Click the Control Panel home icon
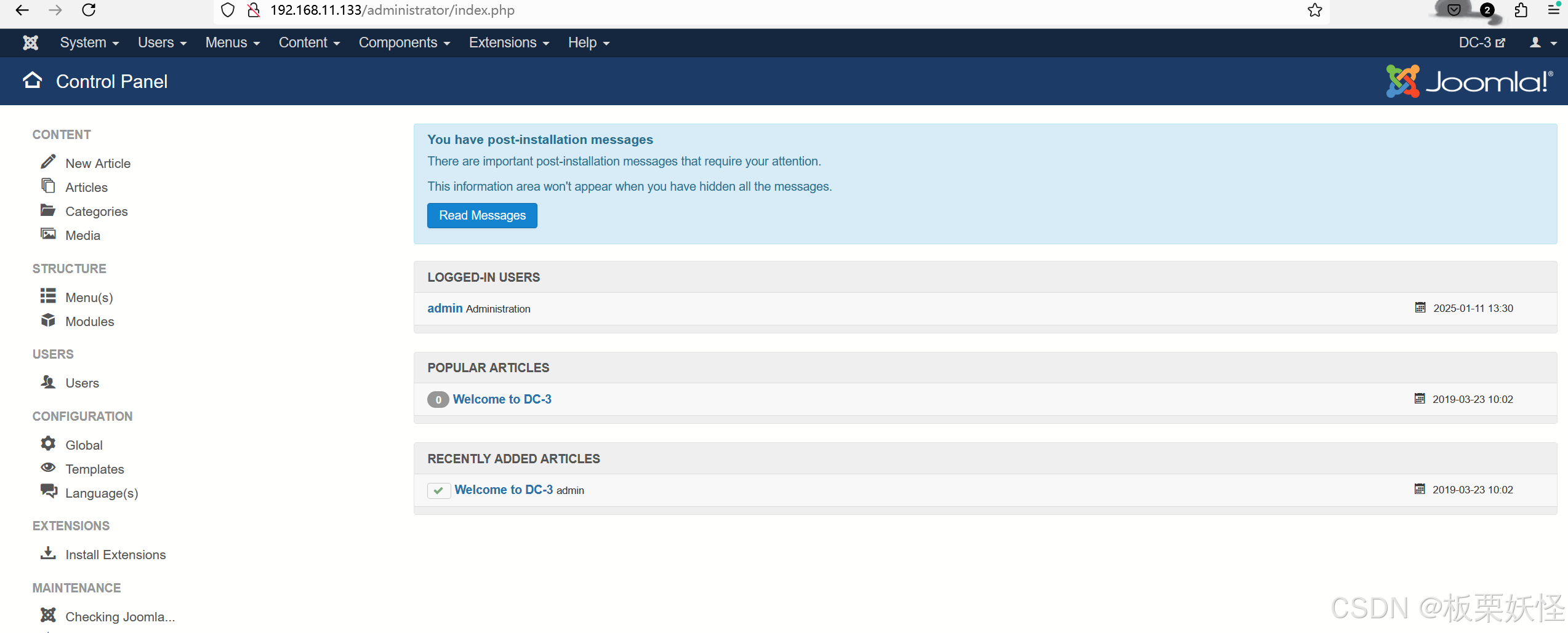Image resolution: width=1568 pixels, height=633 pixels. 32,81
